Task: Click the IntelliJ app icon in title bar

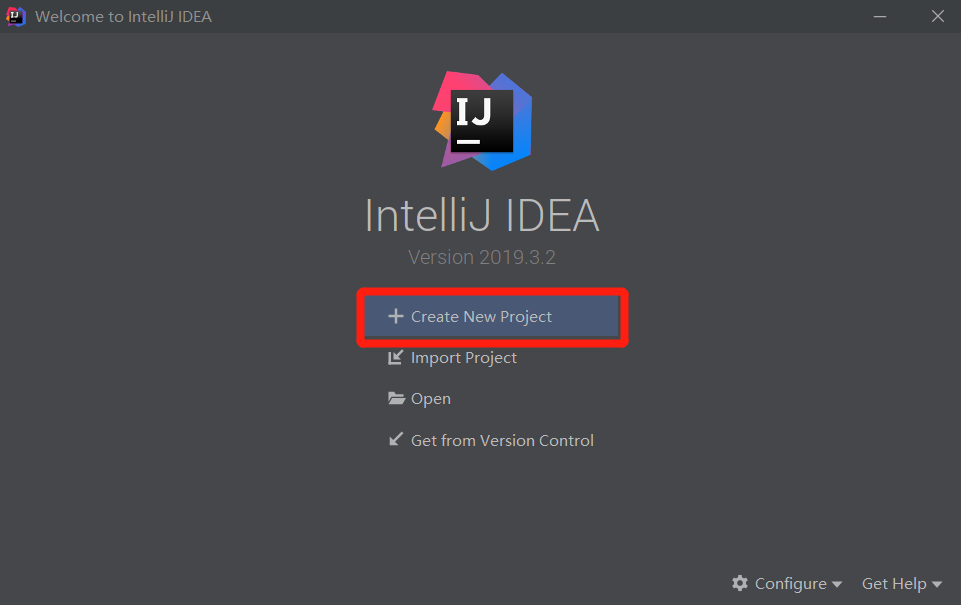Action: (x=16, y=16)
